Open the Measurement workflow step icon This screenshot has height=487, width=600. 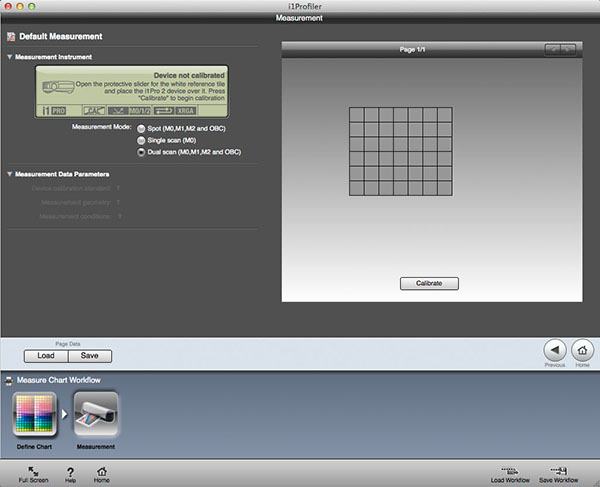96,415
